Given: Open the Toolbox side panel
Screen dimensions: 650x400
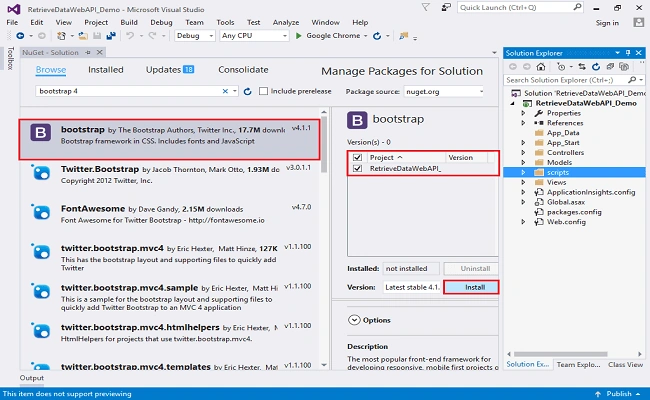Looking at the screenshot, I should tap(10, 58).
